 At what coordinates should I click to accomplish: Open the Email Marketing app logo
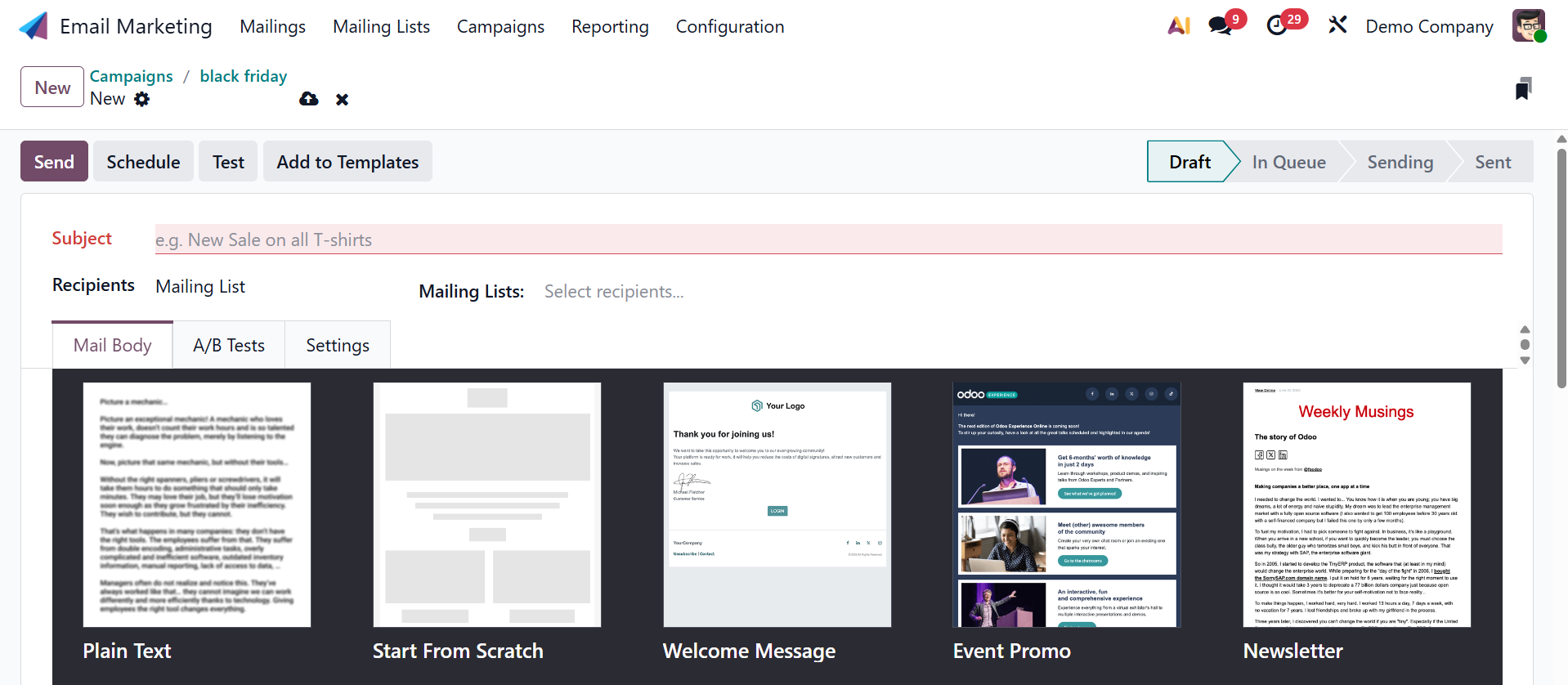(34, 26)
